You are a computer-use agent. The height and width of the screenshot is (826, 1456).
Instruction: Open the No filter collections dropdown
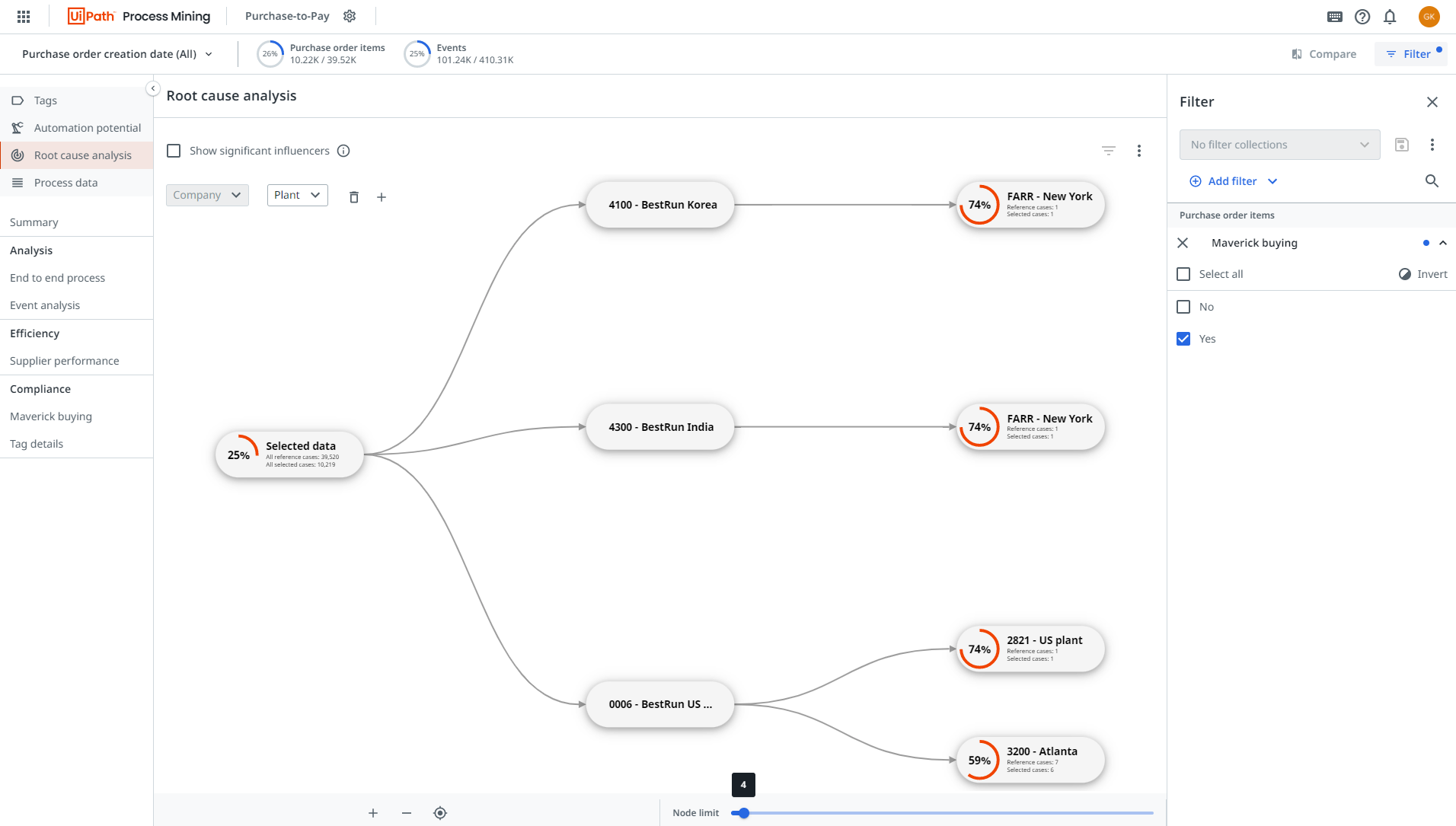click(1279, 144)
